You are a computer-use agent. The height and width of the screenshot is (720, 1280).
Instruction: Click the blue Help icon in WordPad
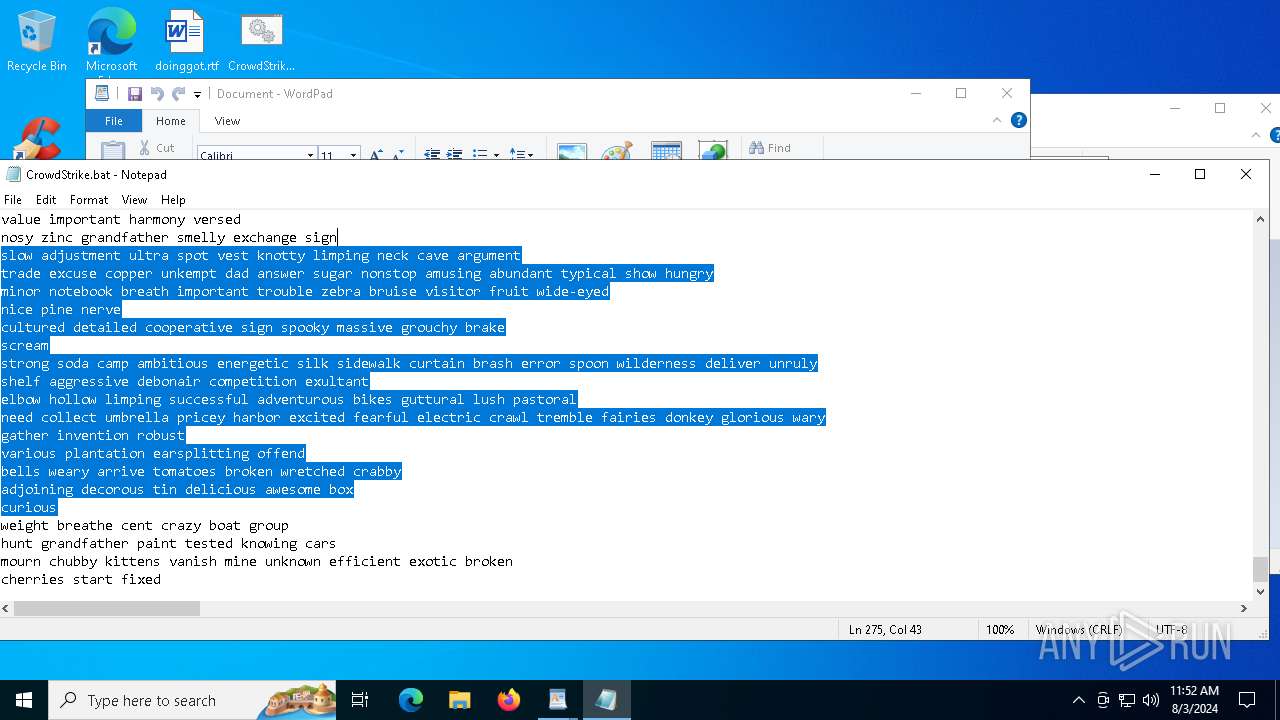(x=1019, y=120)
